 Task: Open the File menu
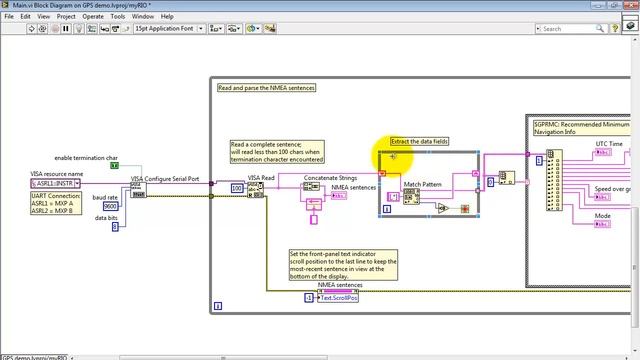pyautogui.click(x=9, y=16)
